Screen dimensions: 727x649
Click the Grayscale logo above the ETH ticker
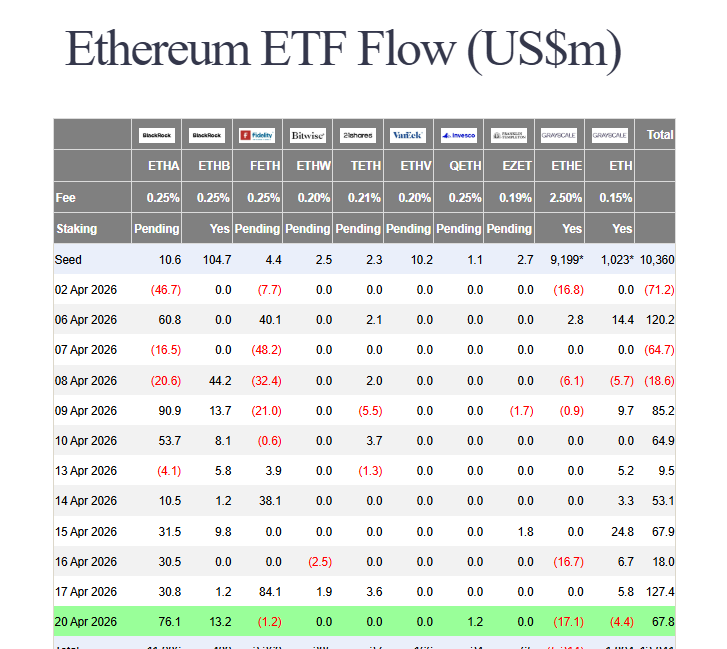coord(609,135)
